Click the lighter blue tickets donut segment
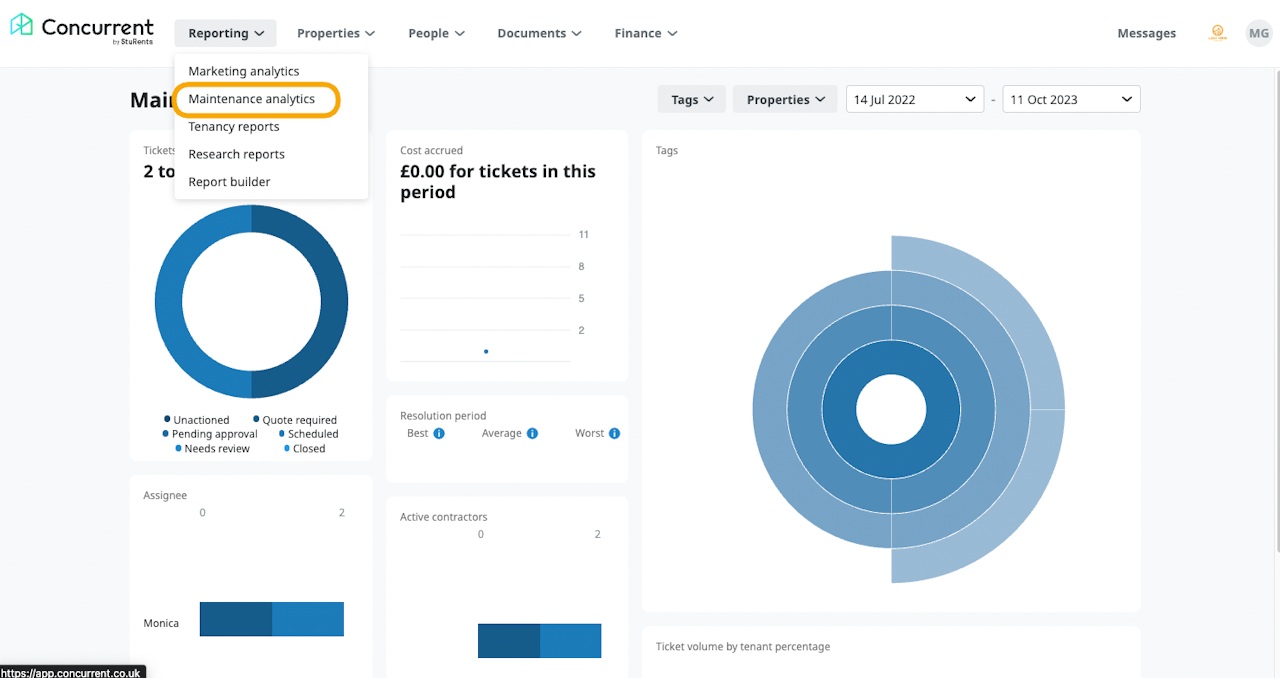This screenshot has height=678, width=1280. [168, 302]
